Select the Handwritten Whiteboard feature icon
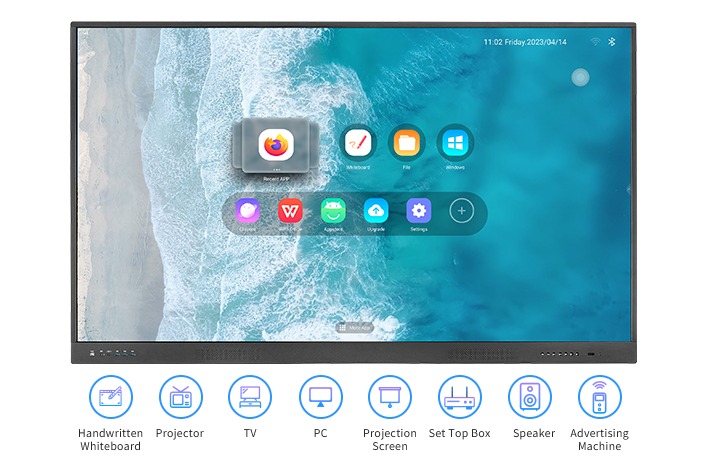This screenshot has height=464, width=708. tap(110, 397)
